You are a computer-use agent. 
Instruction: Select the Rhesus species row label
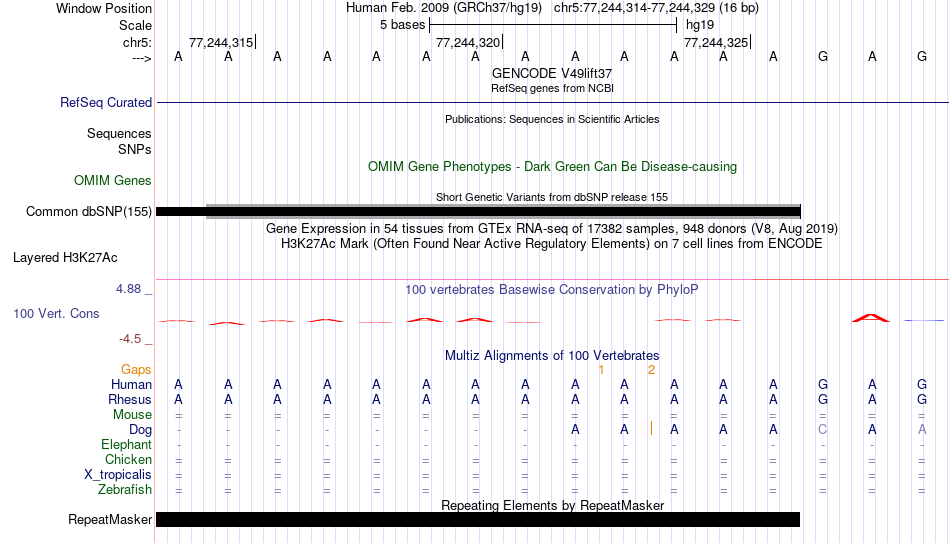point(130,400)
